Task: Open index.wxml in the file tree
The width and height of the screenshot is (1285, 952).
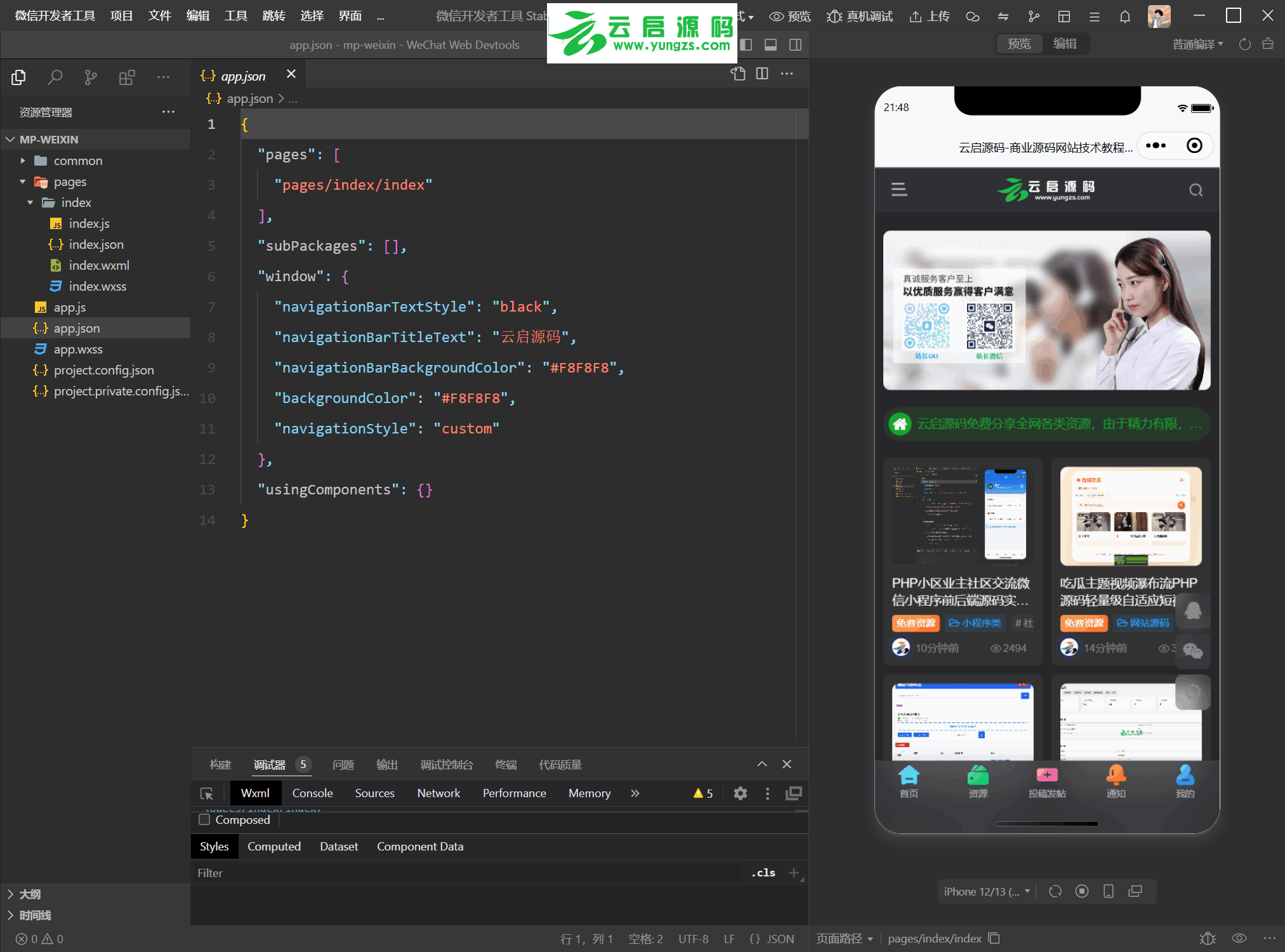Action: click(x=99, y=265)
